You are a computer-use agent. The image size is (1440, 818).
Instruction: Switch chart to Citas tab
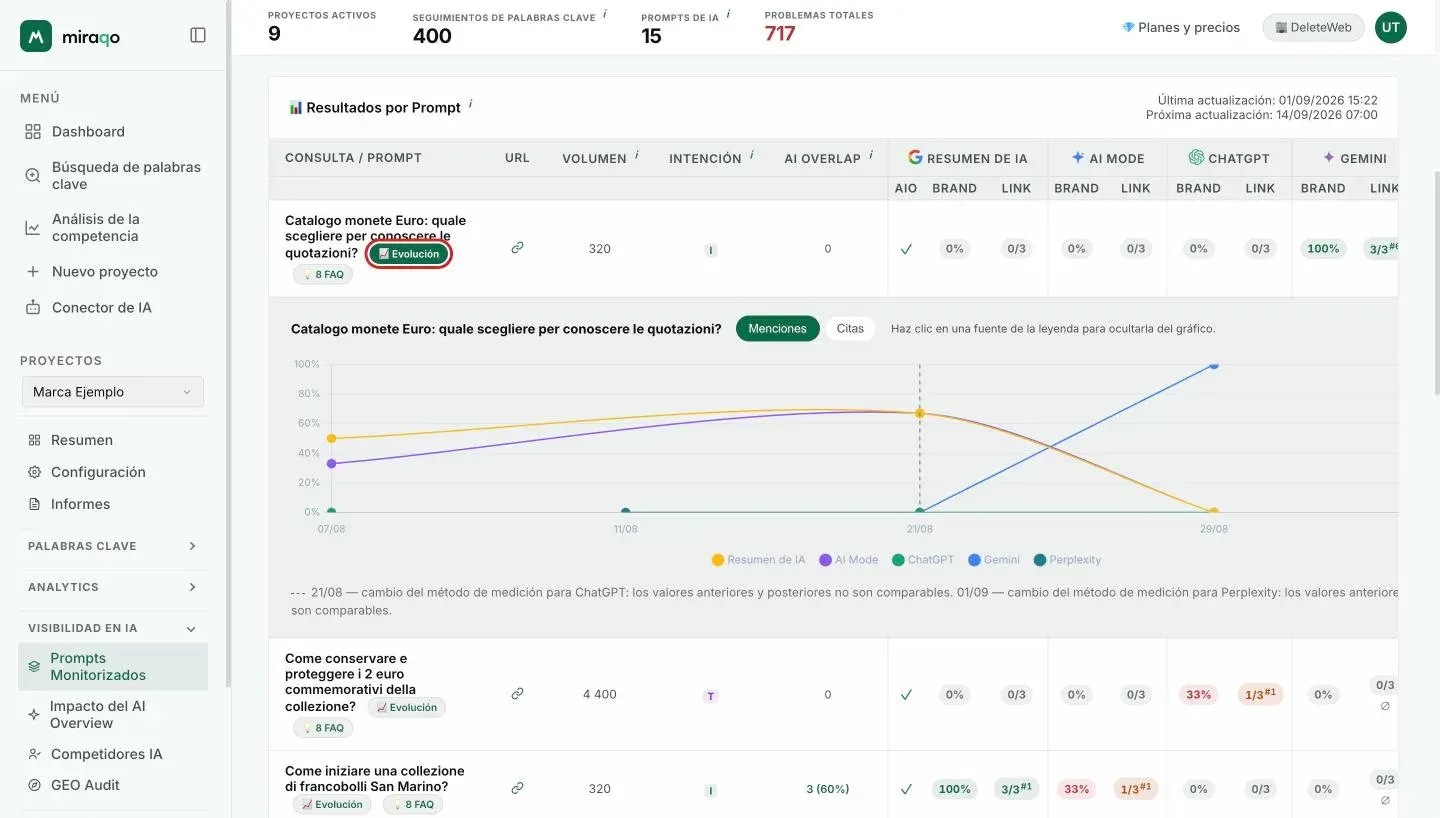(850, 328)
